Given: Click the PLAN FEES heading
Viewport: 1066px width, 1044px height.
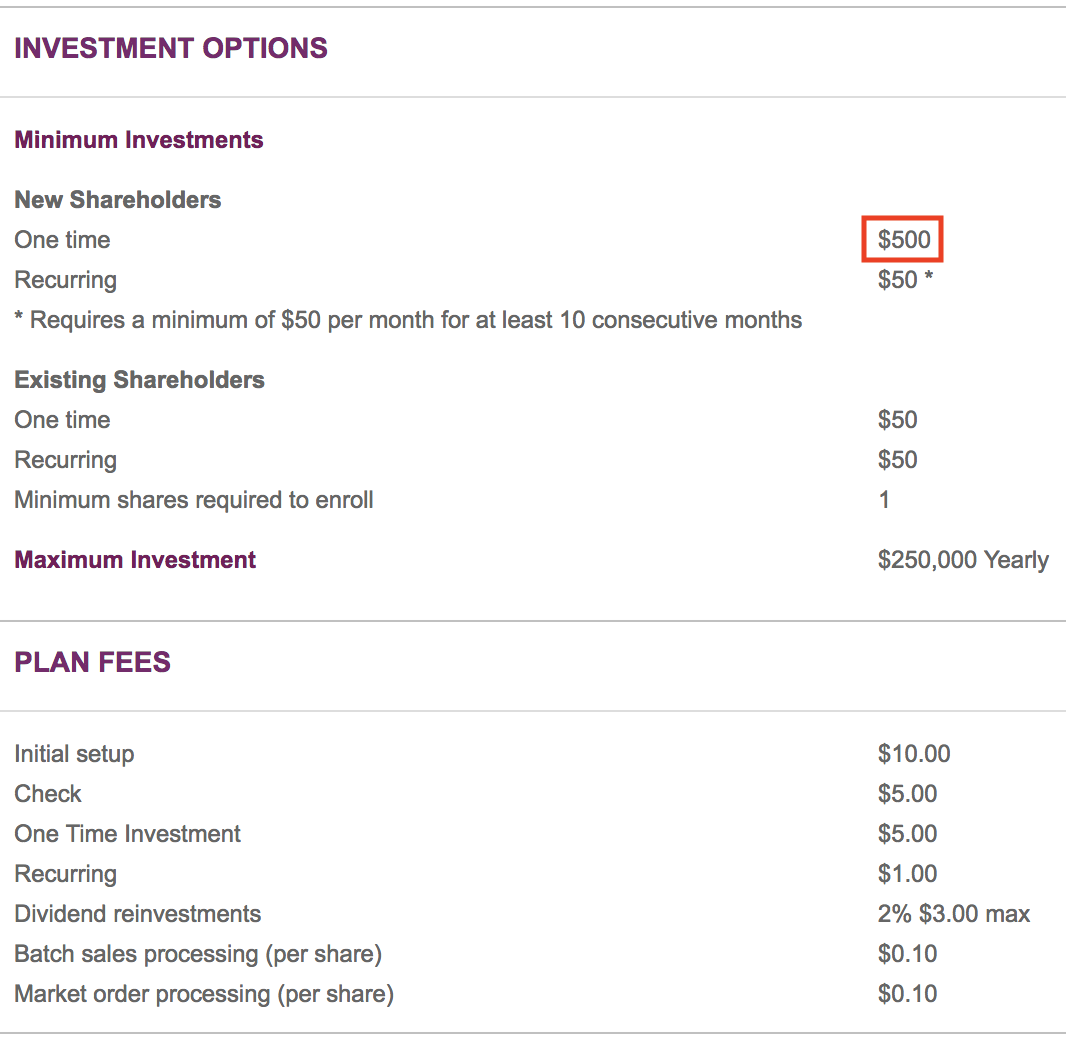Looking at the screenshot, I should pyautogui.click(x=92, y=662).
